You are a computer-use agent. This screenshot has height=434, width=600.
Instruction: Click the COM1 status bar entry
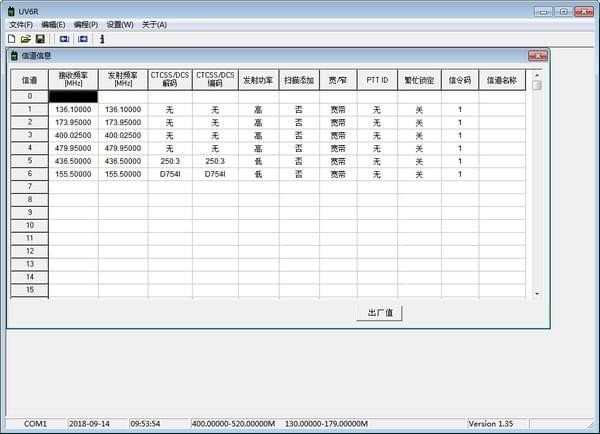[35, 424]
